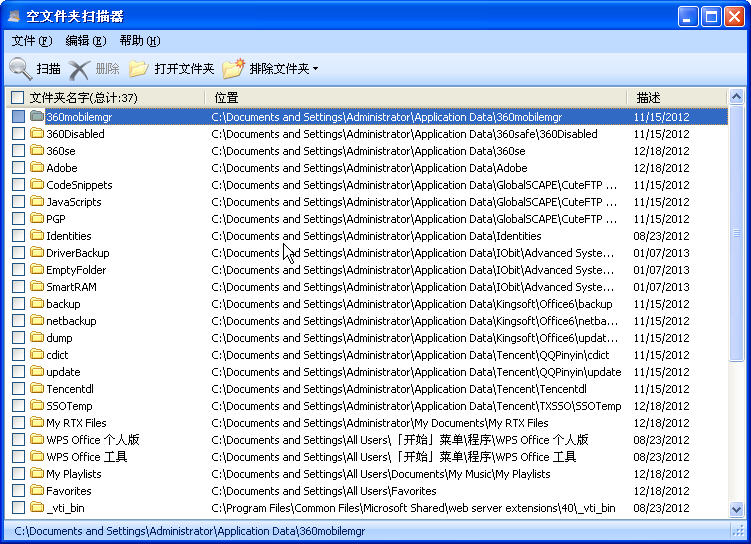This screenshot has height=544, width=751.
Task: Click the status bar path text
Action: (x=190, y=531)
